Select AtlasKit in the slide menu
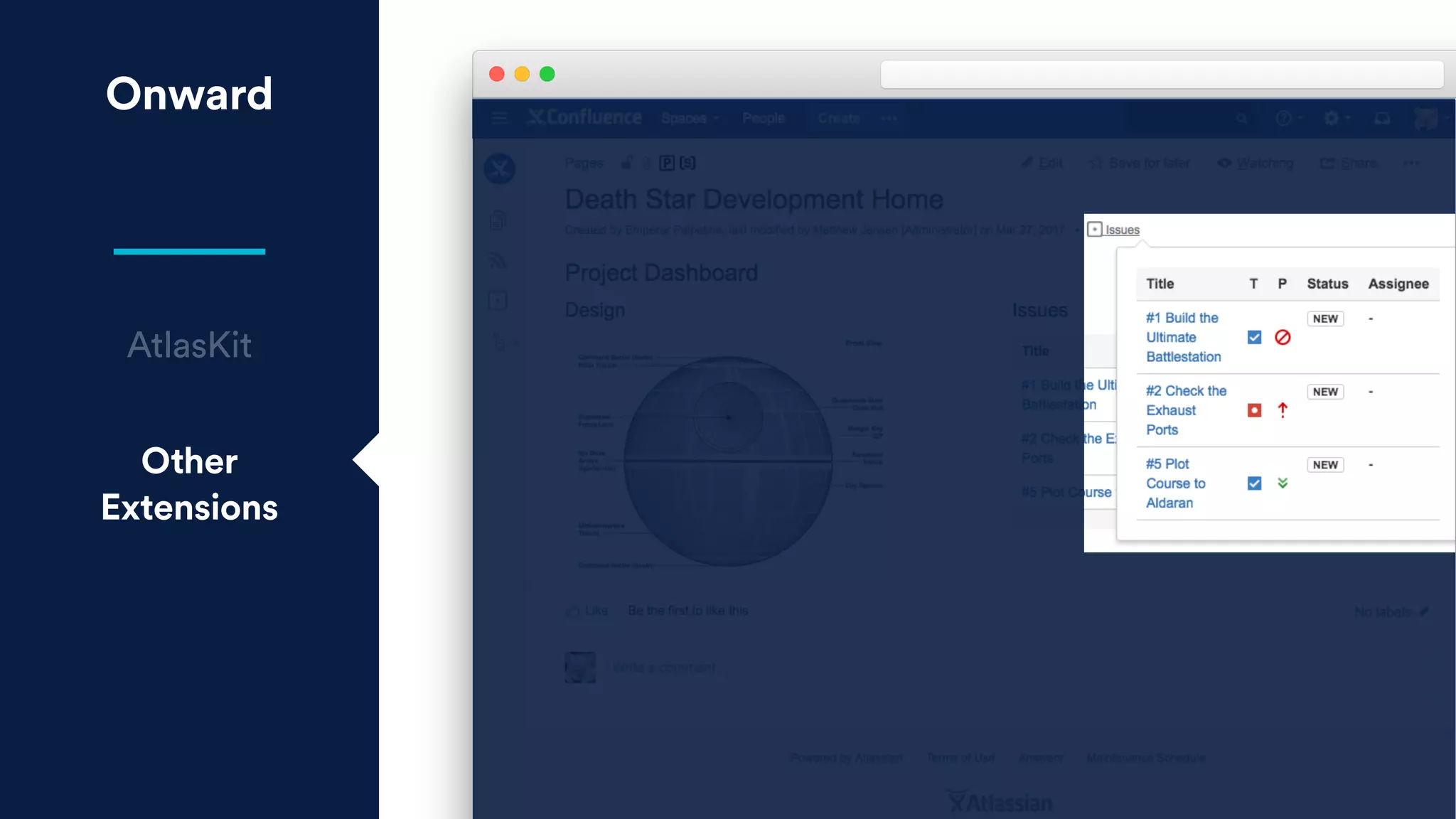Screen dimensions: 1456x819 point(189,345)
